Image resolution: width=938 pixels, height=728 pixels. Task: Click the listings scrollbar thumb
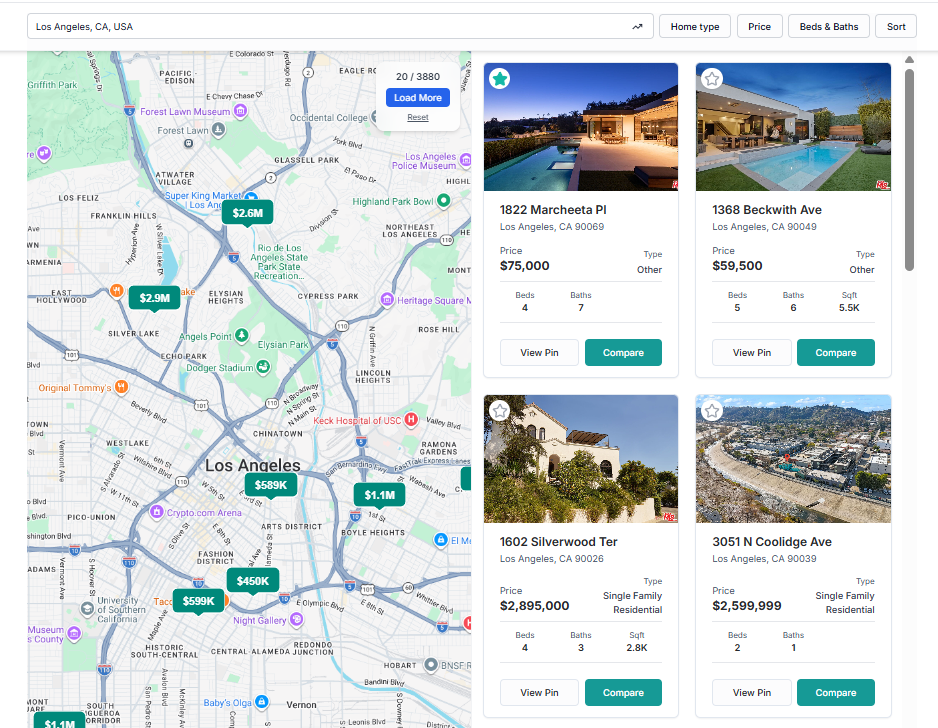pyautogui.click(x=909, y=170)
